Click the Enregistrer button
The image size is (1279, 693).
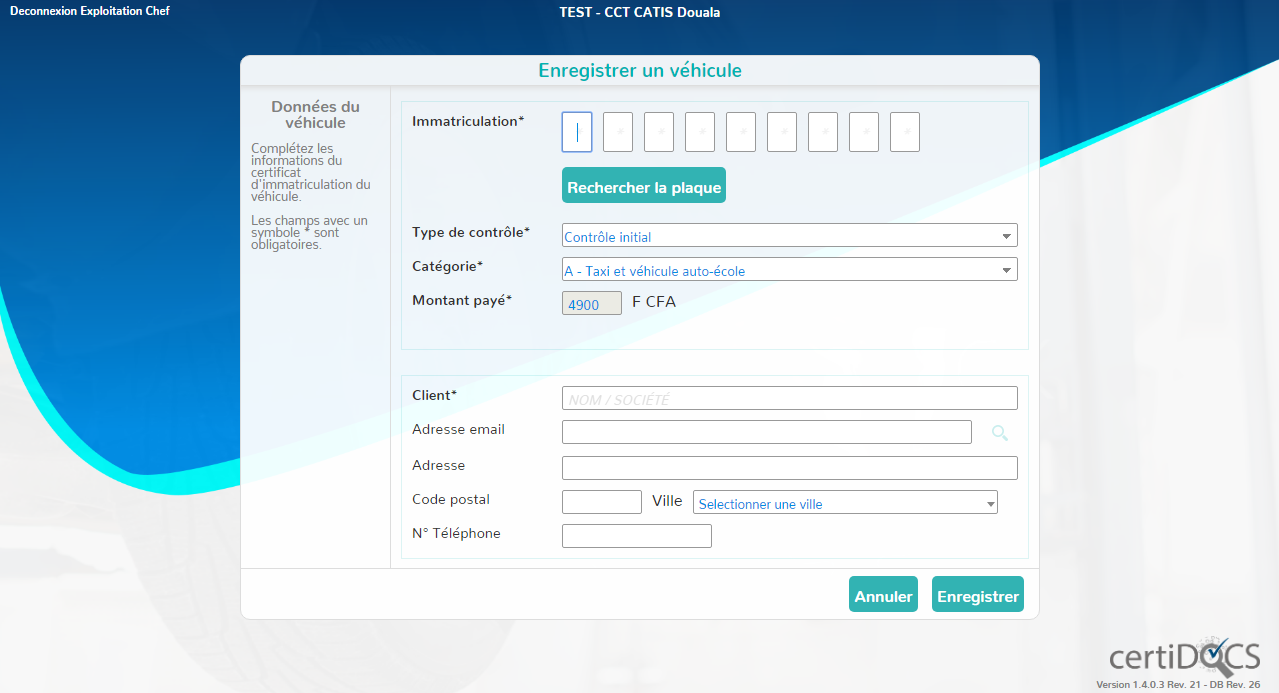tap(977, 595)
